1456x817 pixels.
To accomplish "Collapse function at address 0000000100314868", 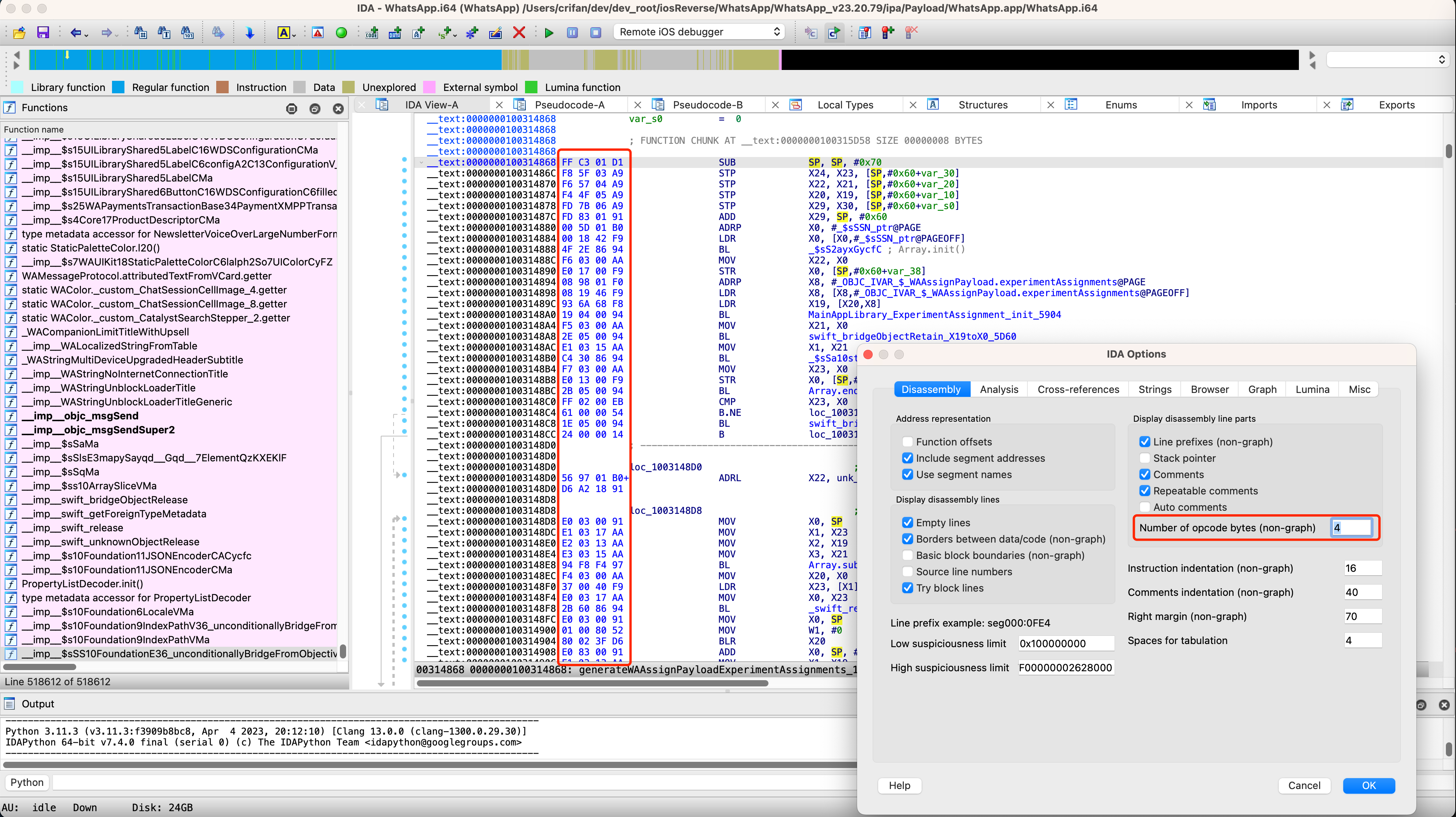I will (422, 163).
